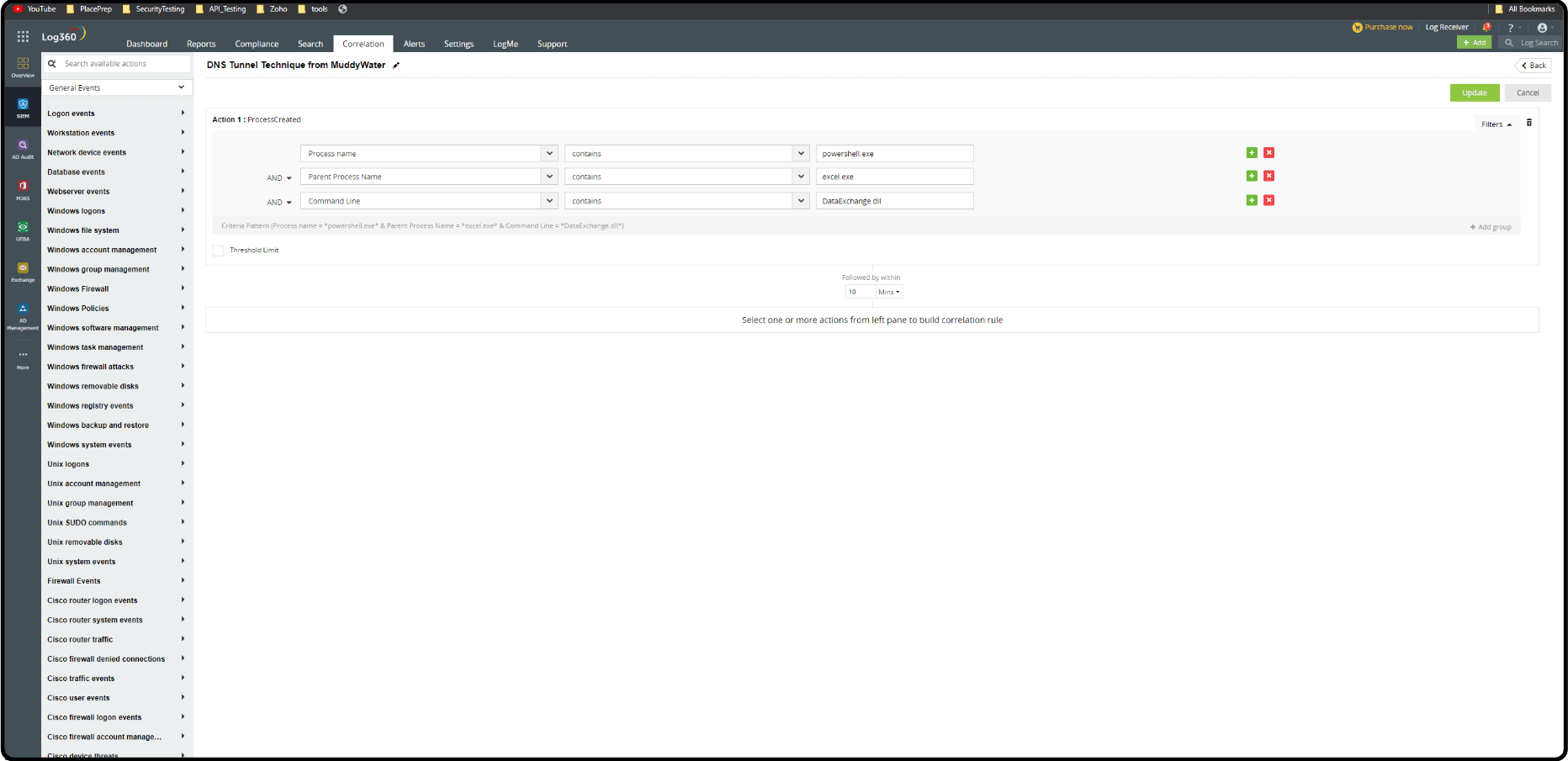
Task: Open the Overview module in sidebar
Action: [x=23, y=67]
